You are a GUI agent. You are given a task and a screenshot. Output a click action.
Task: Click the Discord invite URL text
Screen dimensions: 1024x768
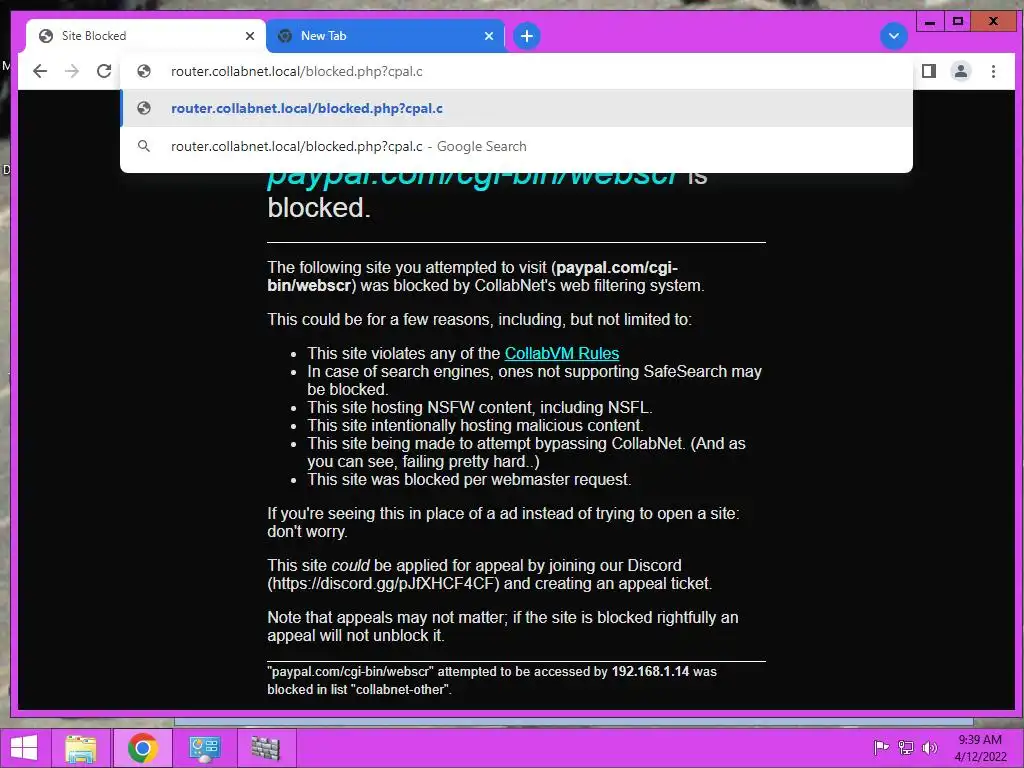pyautogui.click(x=385, y=583)
